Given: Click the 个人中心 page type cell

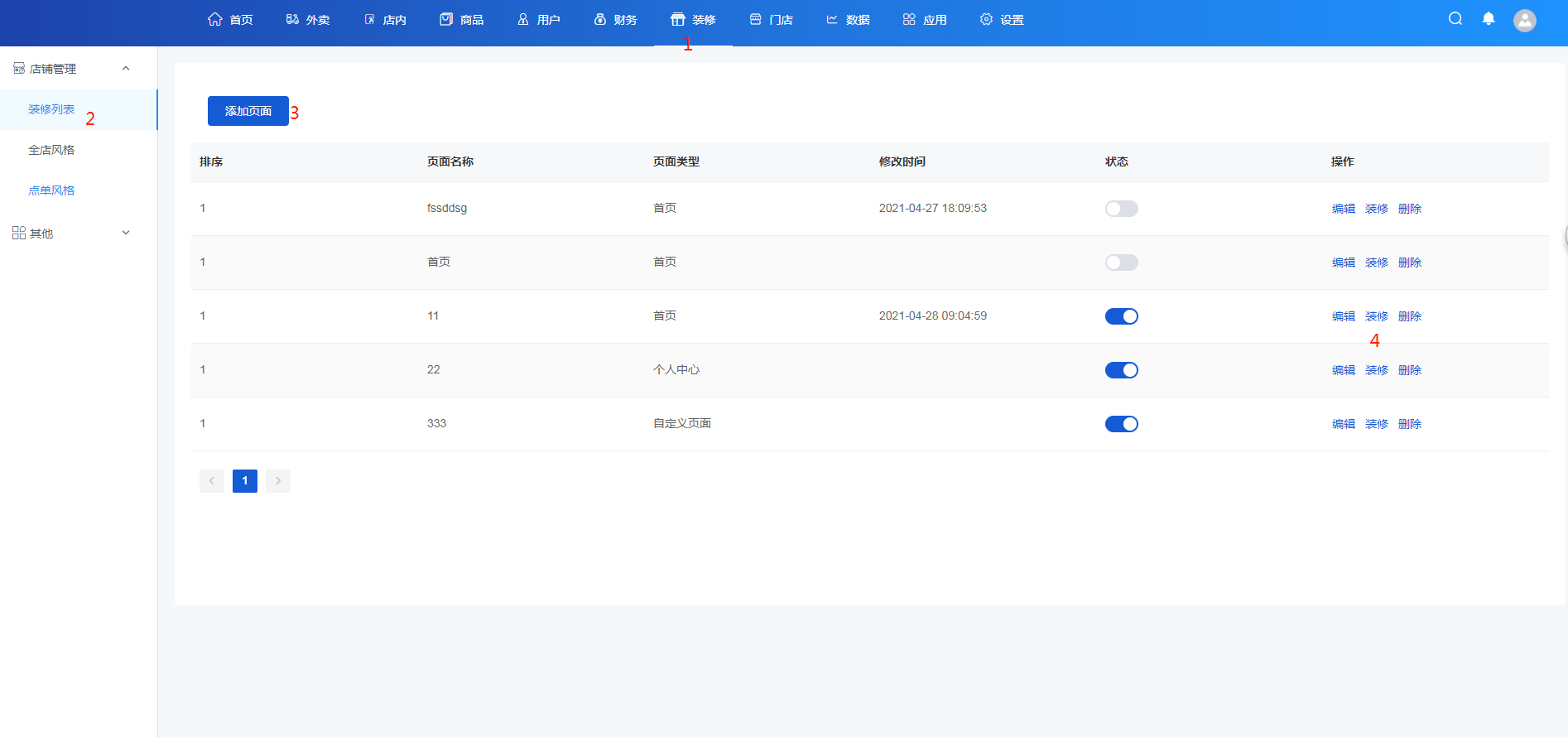Looking at the screenshot, I should [x=676, y=369].
